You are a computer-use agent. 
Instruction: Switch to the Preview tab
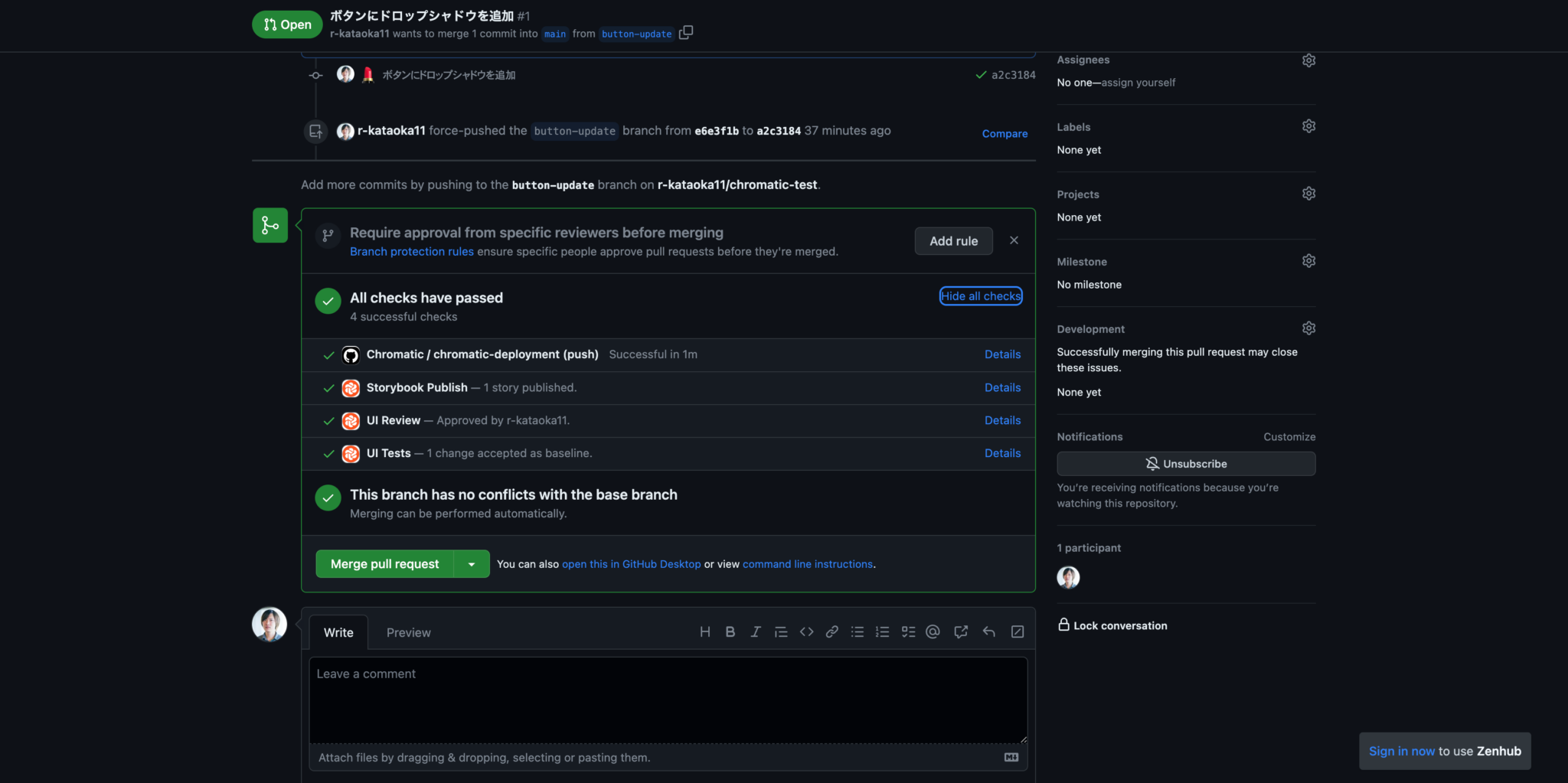pos(408,632)
